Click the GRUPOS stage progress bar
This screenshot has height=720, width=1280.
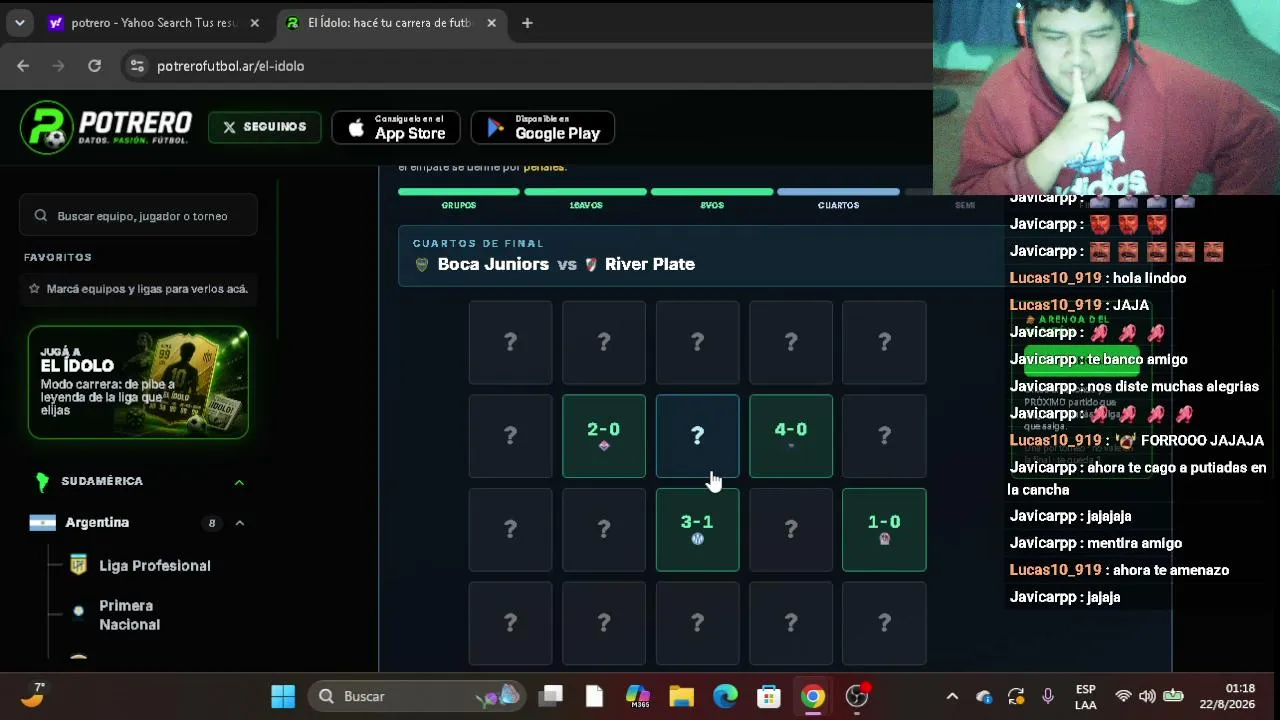click(x=459, y=191)
